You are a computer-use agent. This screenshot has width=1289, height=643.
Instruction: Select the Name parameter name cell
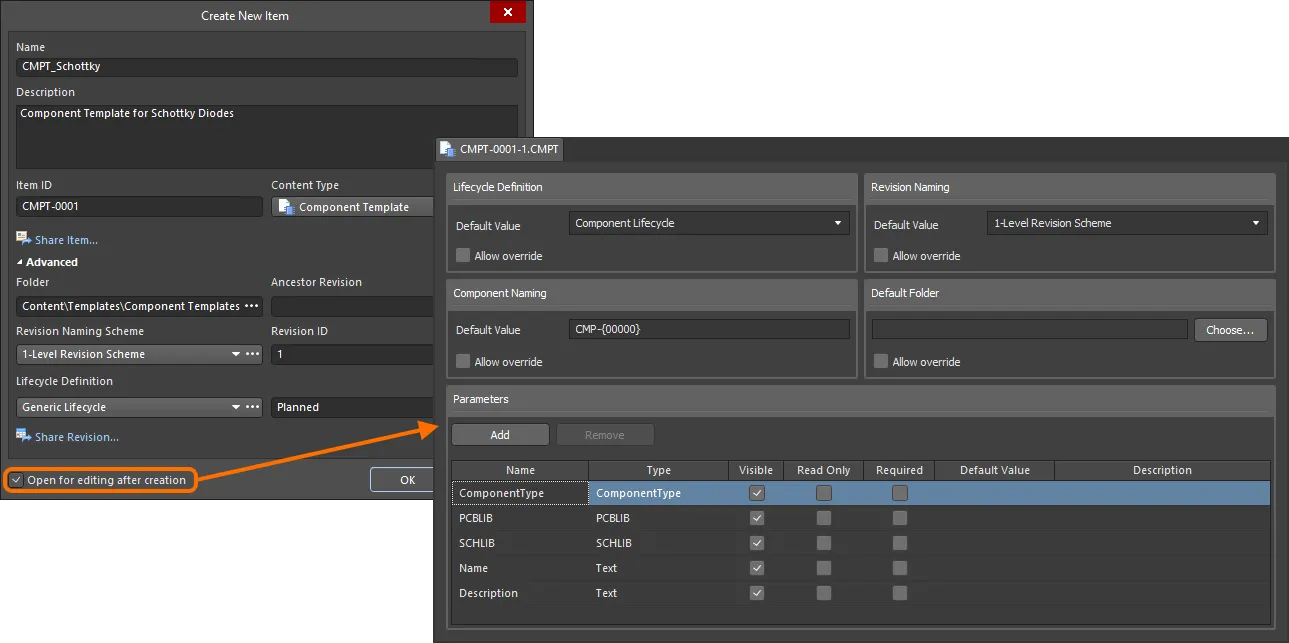click(x=520, y=568)
